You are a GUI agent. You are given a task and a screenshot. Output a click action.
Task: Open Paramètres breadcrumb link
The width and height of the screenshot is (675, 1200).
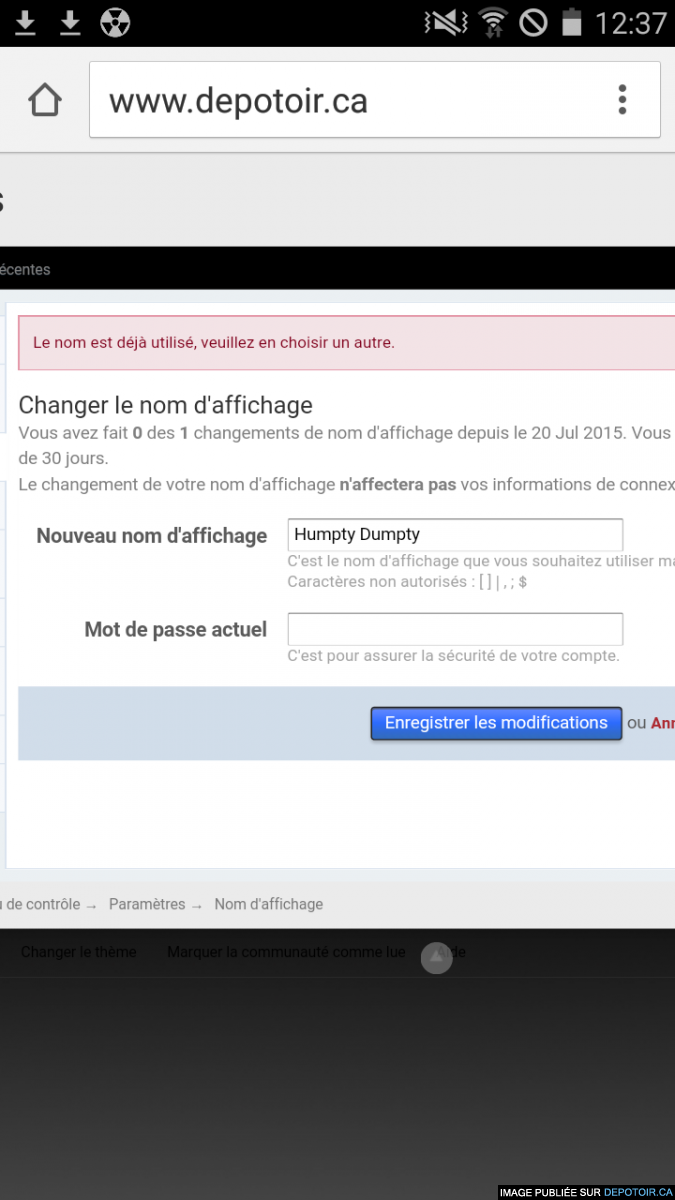147,904
